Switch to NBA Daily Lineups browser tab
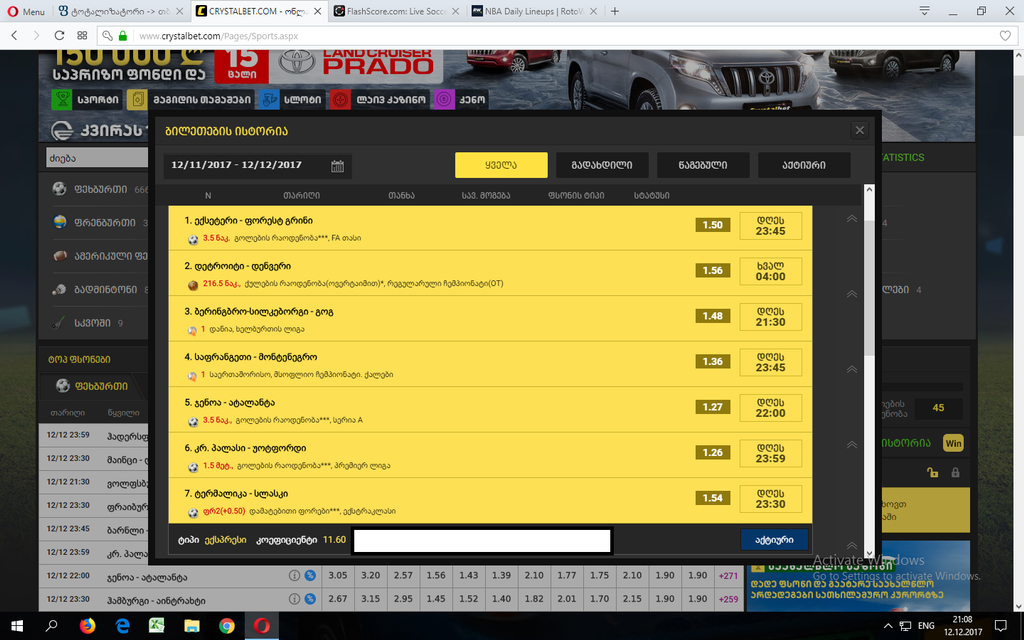This screenshot has height=640, width=1024. click(534, 11)
